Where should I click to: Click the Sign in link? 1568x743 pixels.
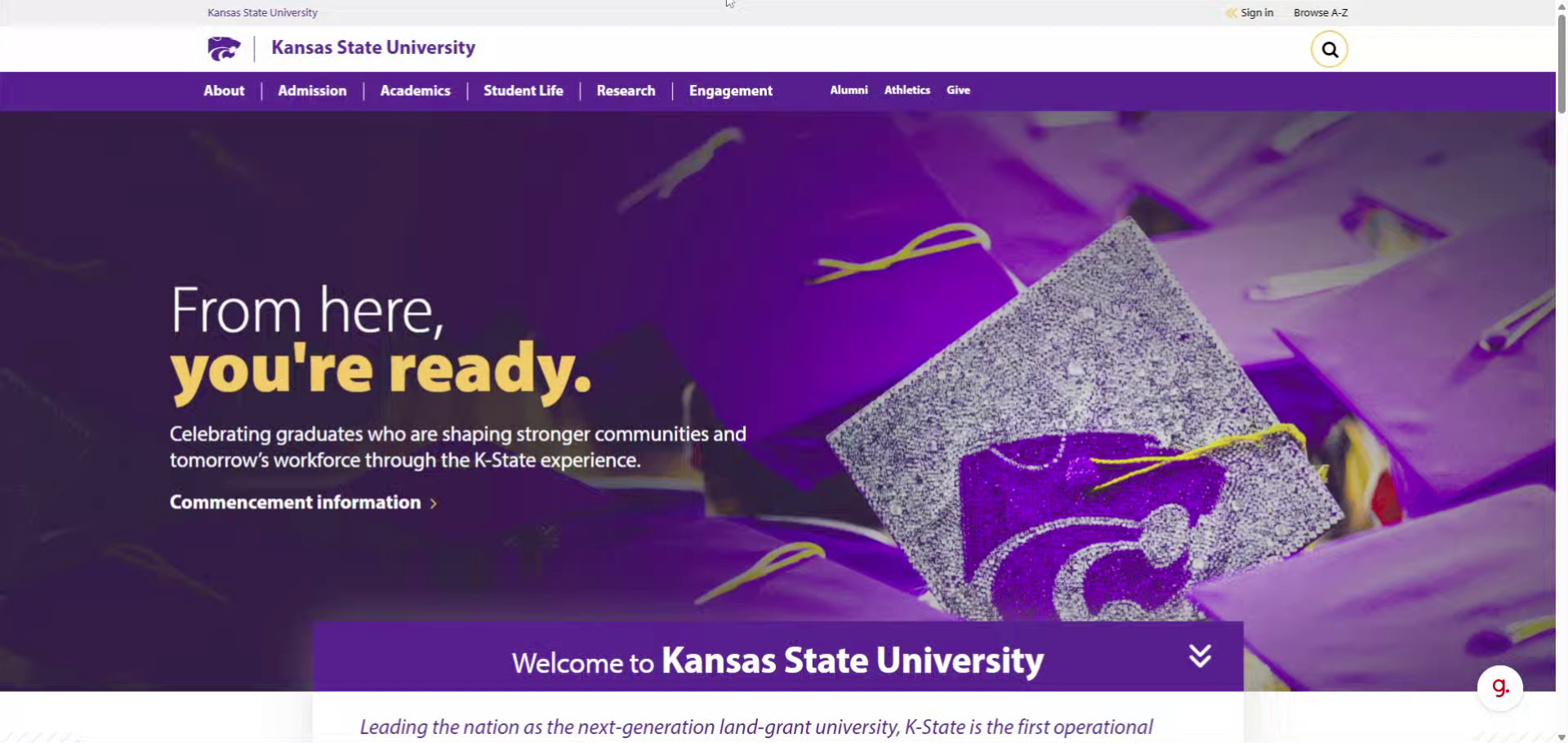point(1257,12)
